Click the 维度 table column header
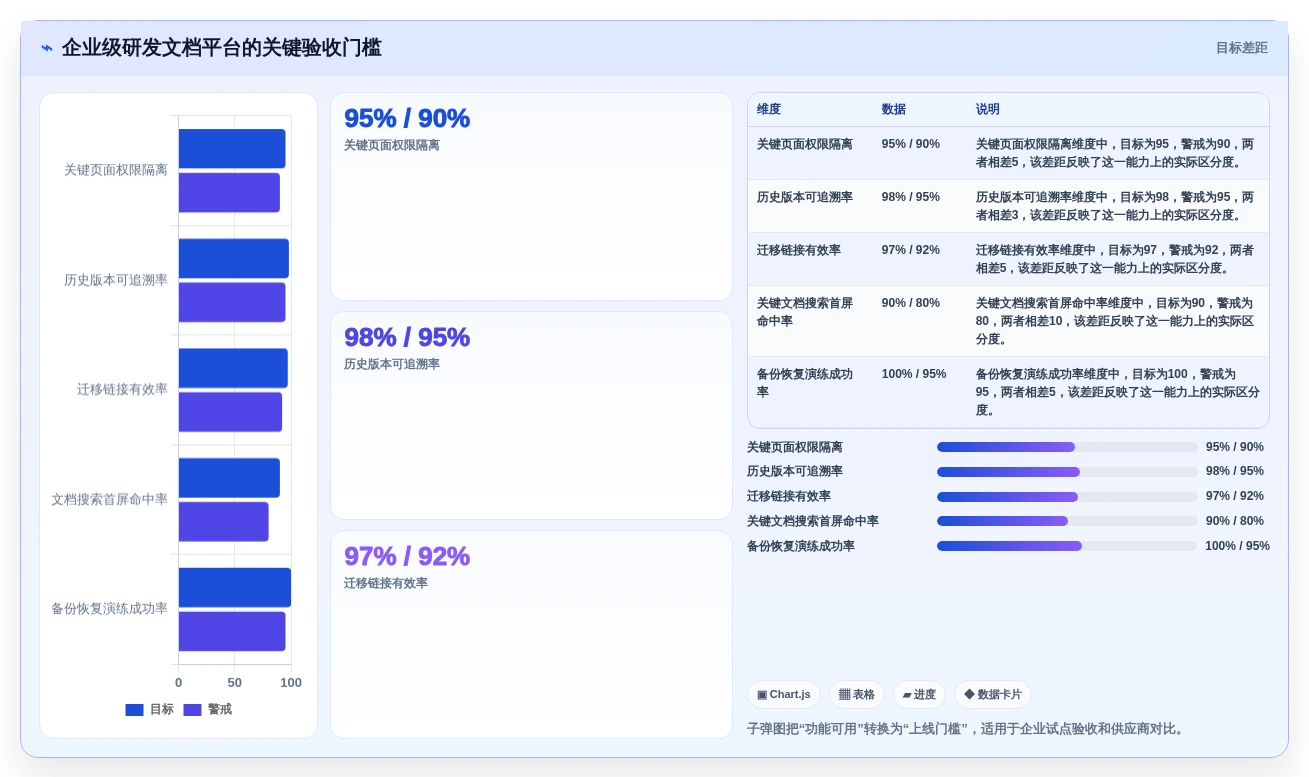 coord(769,109)
